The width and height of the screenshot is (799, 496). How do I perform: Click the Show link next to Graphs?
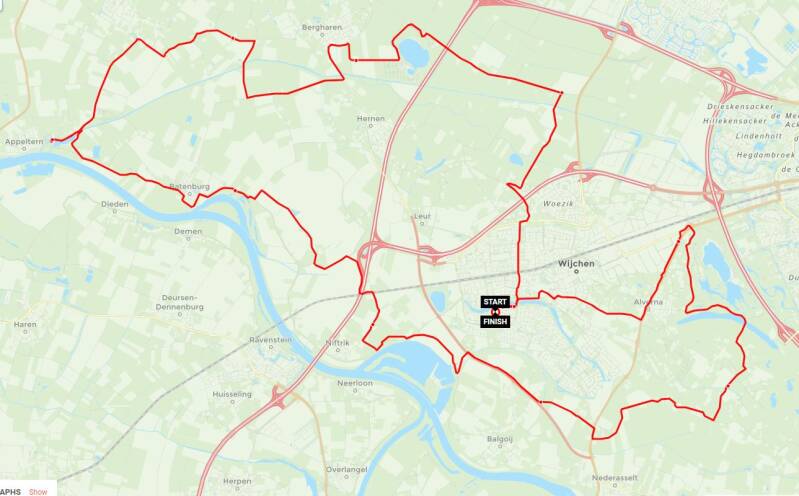click(x=38, y=491)
